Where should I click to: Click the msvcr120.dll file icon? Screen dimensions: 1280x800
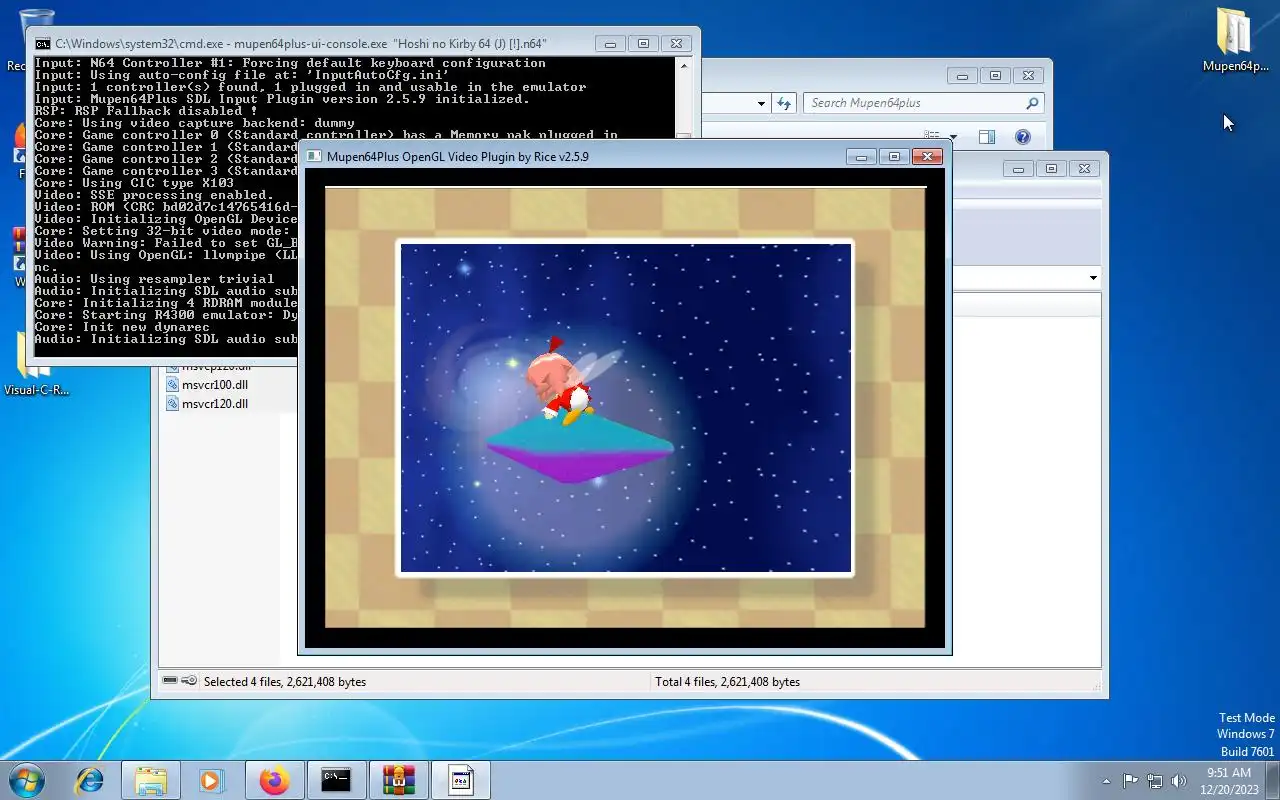point(172,404)
